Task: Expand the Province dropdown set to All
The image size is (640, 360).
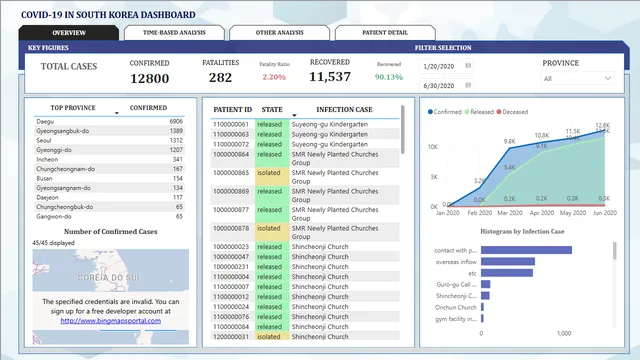Action: 577,78
